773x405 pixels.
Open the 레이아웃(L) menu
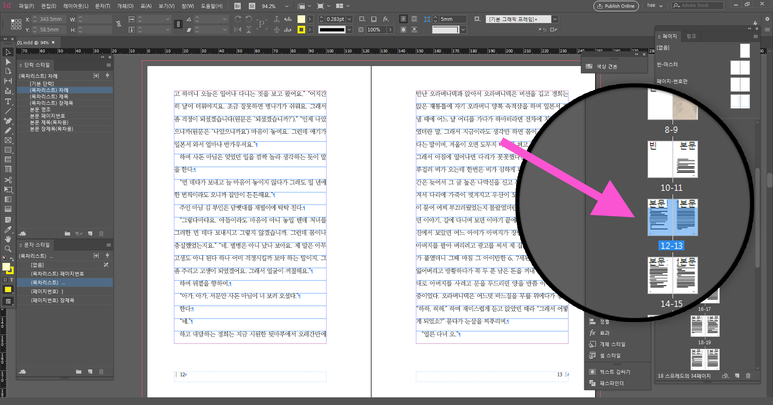(x=75, y=6)
